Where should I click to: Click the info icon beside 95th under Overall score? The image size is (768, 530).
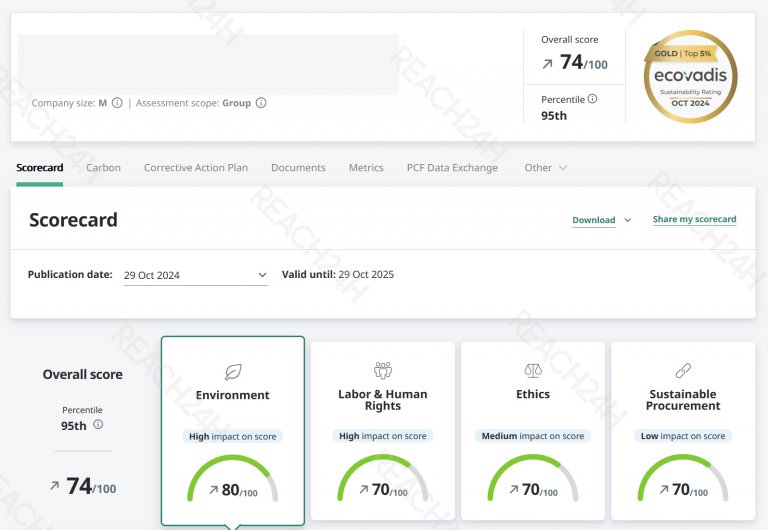[98, 424]
